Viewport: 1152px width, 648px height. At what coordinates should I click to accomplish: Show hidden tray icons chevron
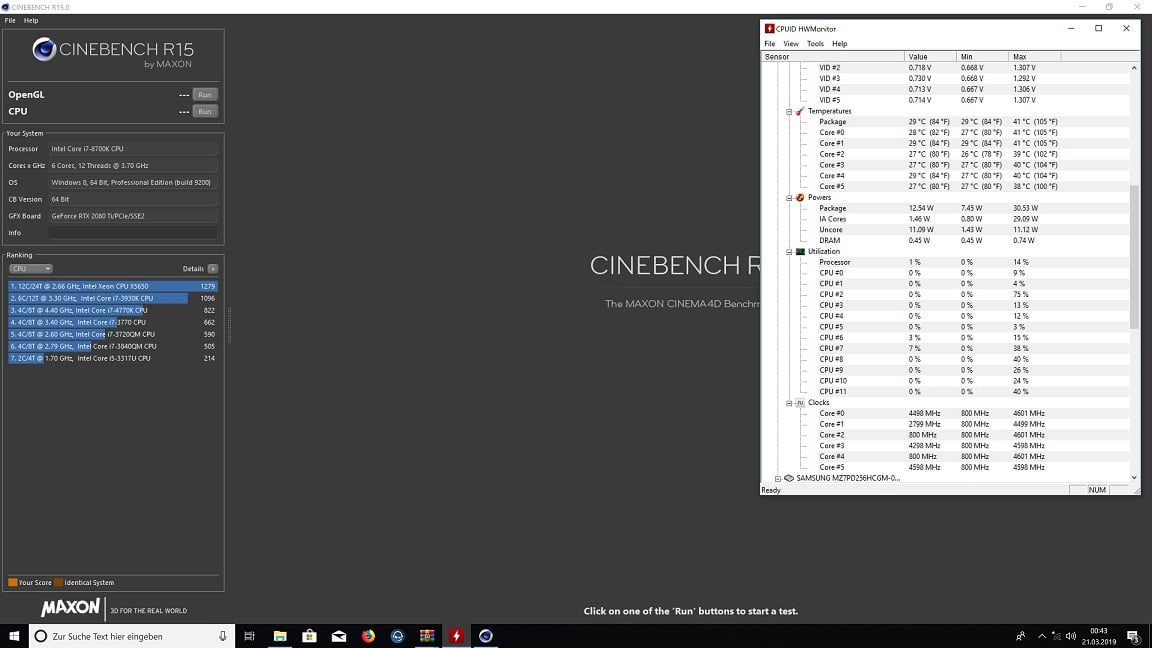click(1042, 636)
